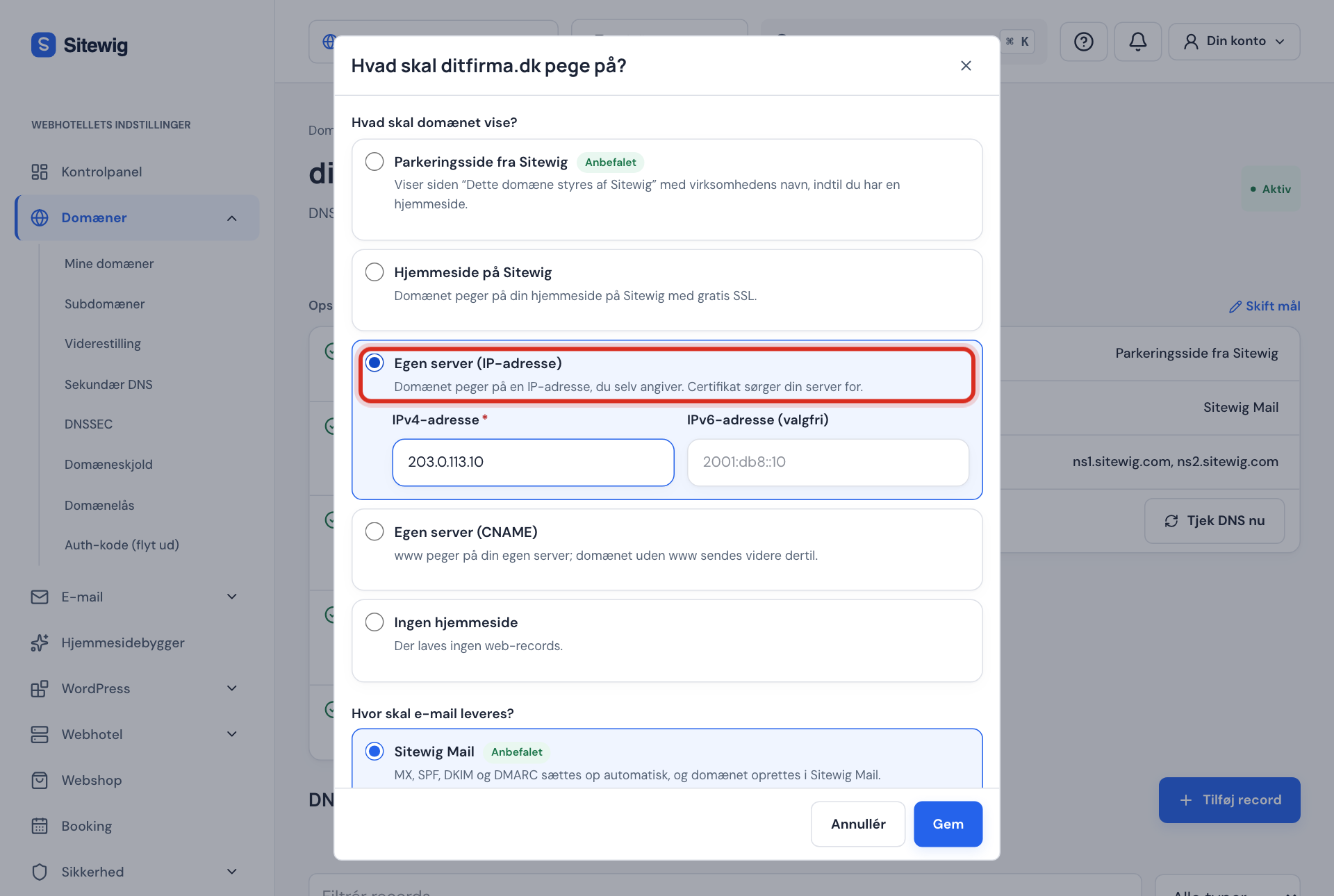Go to Mine domæner
This screenshot has width=1334, height=896.
[109, 264]
